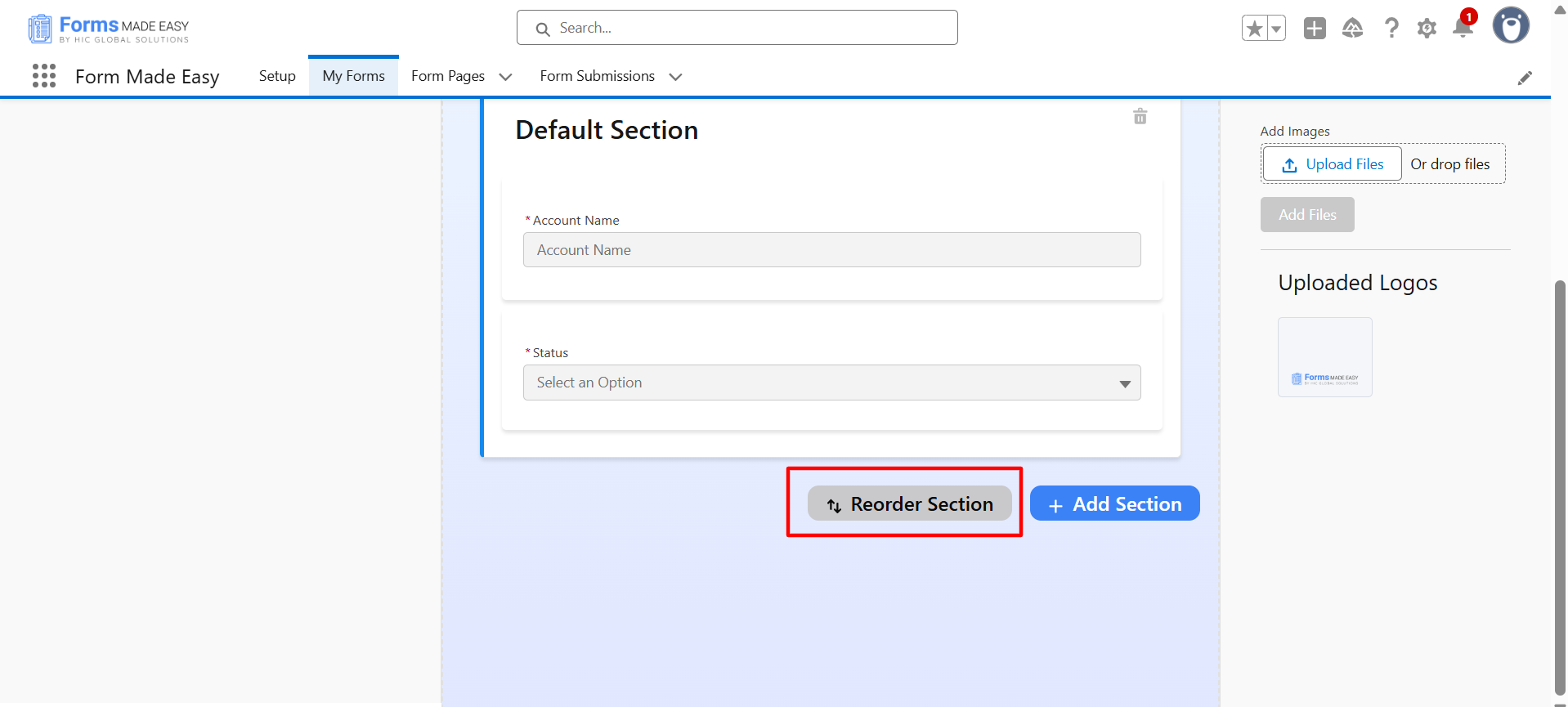Select the uploaded Forms Made Easy logo thumbnail
Image resolution: width=1568 pixels, height=707 pixels.
pyautogui.click(x=1324, y=357)
